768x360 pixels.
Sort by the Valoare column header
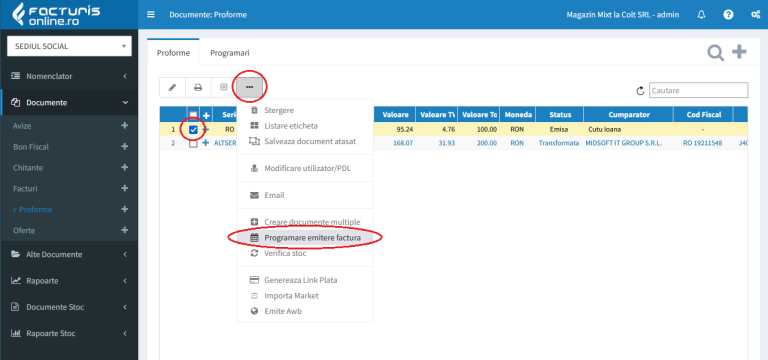point(395,115)
